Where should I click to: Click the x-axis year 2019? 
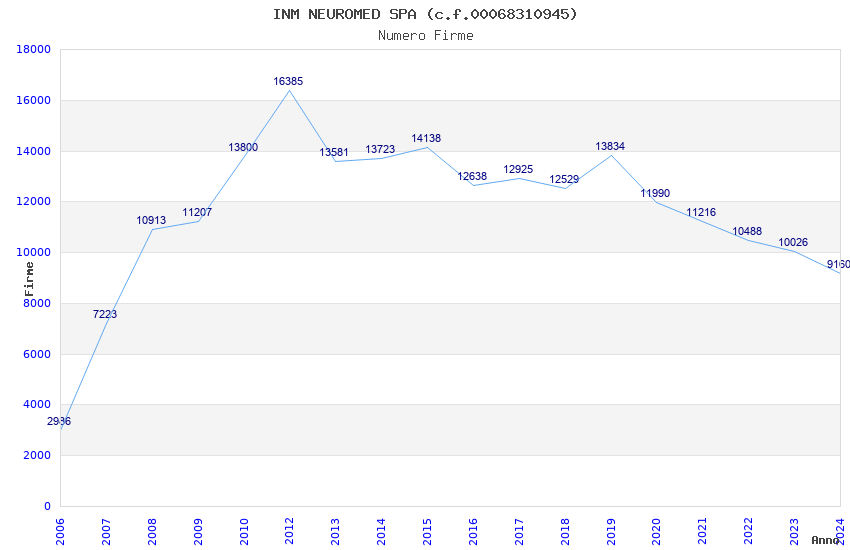coord(611,531)
